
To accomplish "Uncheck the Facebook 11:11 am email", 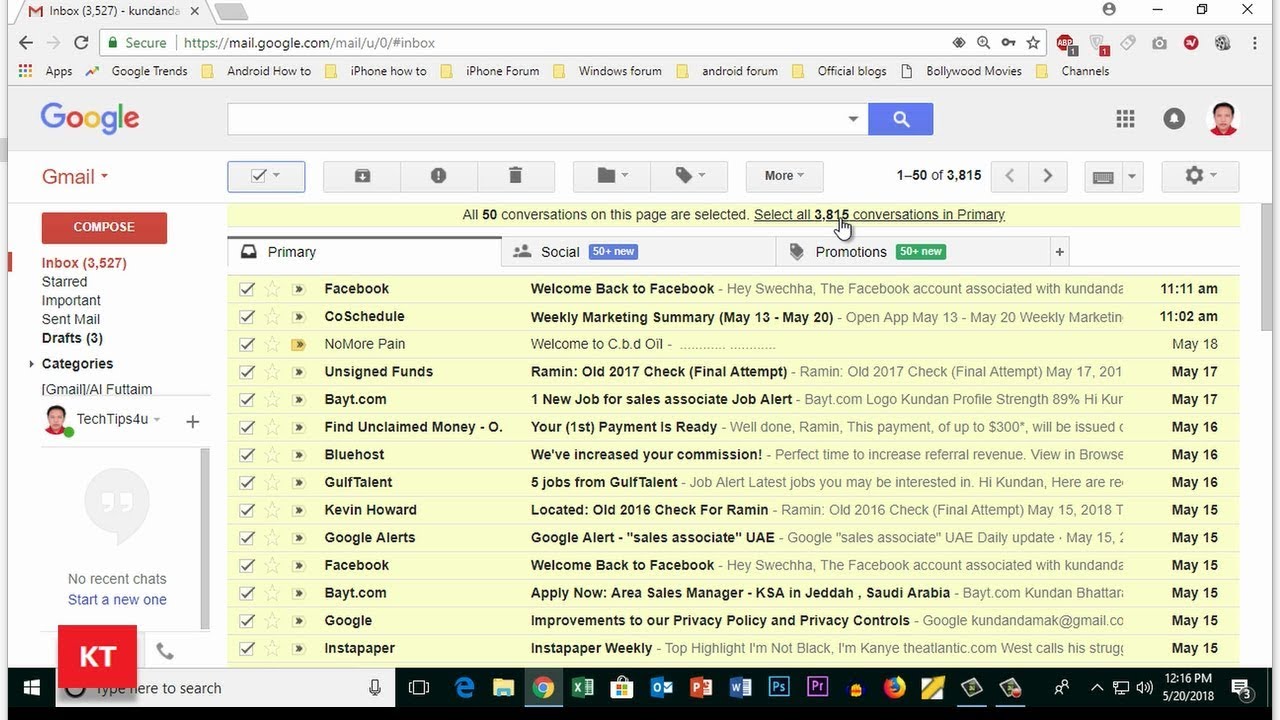I will click(x=247, y=289).
